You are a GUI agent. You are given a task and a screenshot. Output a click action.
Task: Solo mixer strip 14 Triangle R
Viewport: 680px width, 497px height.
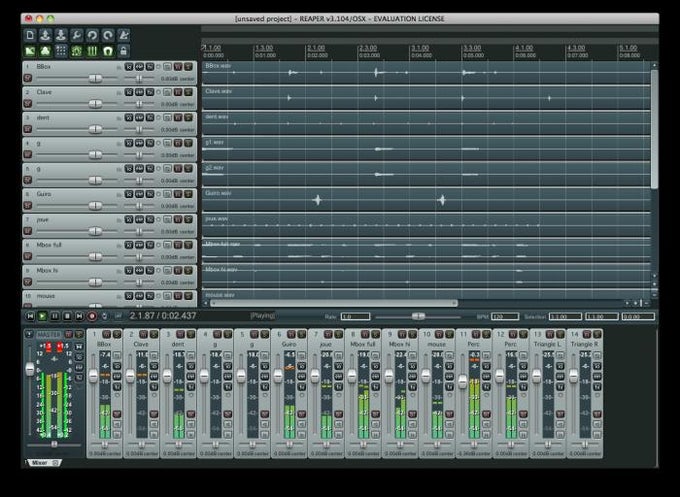click(x=598, y=334)
